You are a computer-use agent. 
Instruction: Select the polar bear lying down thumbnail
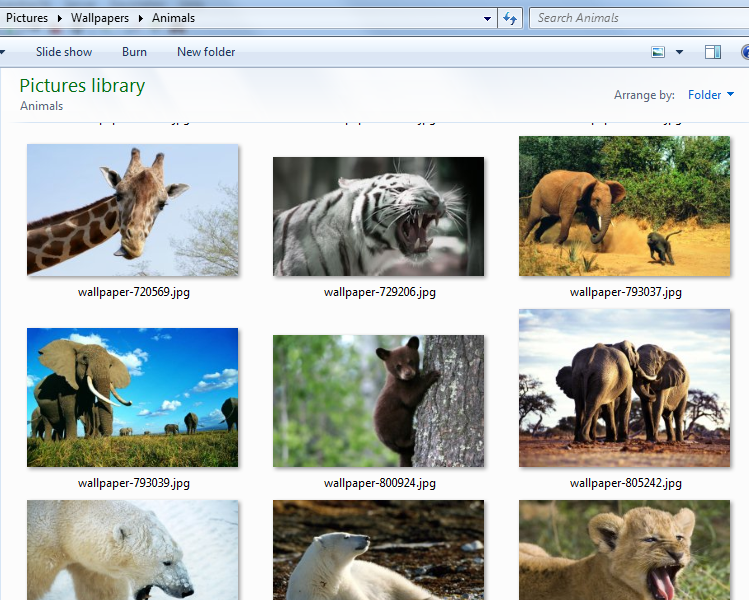click(378, 550)
